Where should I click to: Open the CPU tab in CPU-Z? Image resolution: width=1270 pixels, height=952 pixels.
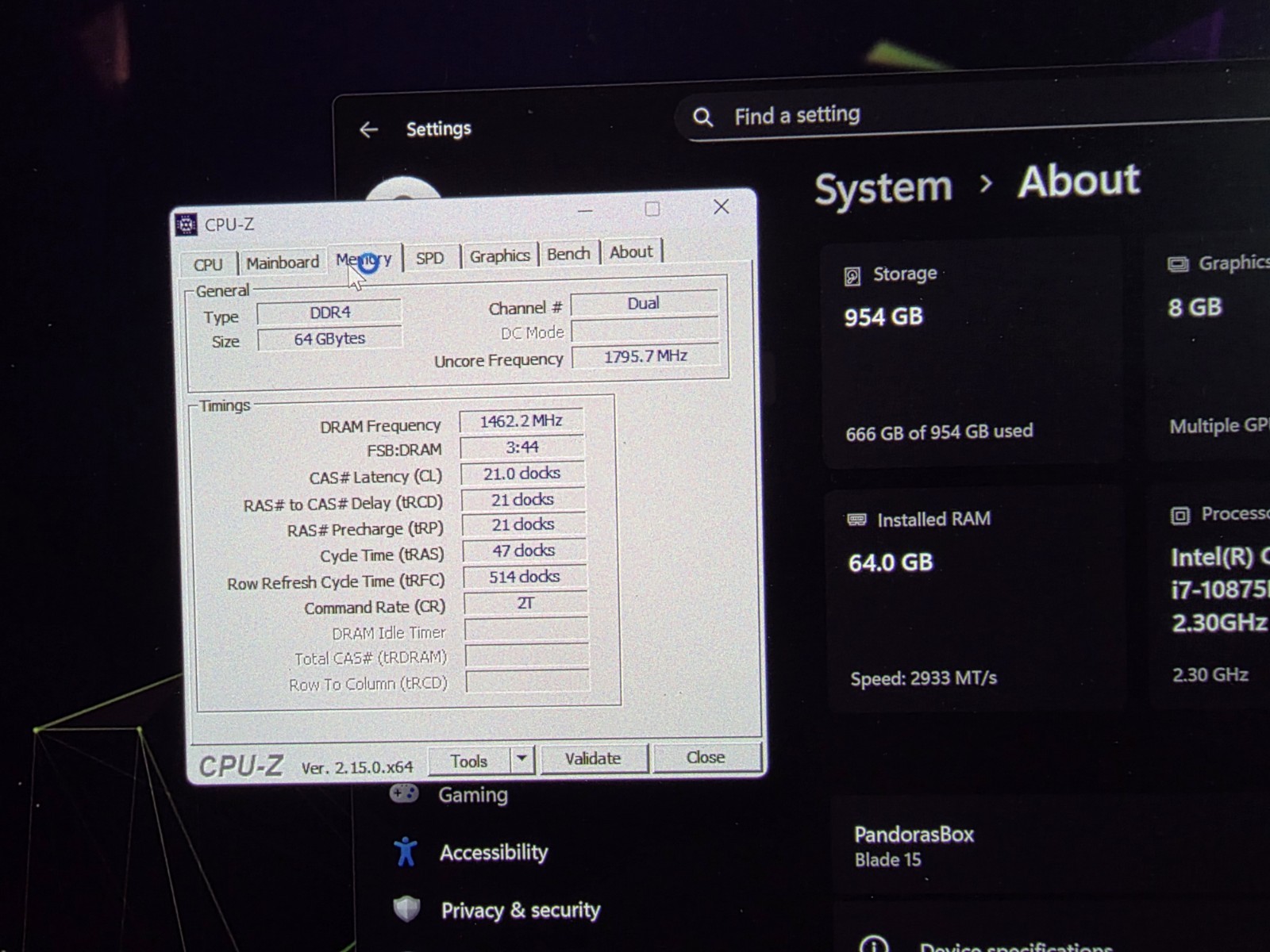[208, 264]
